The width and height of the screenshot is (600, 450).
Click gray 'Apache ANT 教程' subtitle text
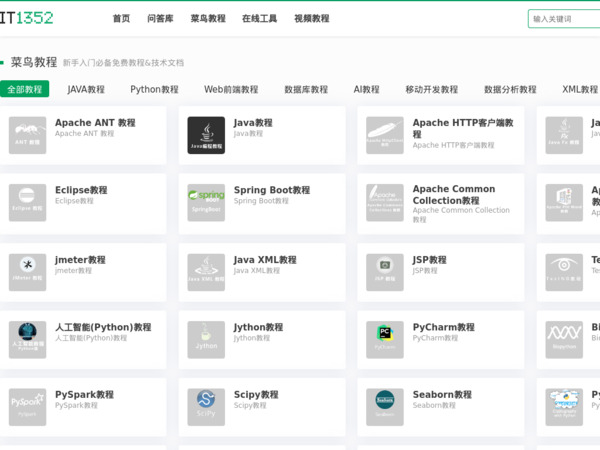point(85,134)
